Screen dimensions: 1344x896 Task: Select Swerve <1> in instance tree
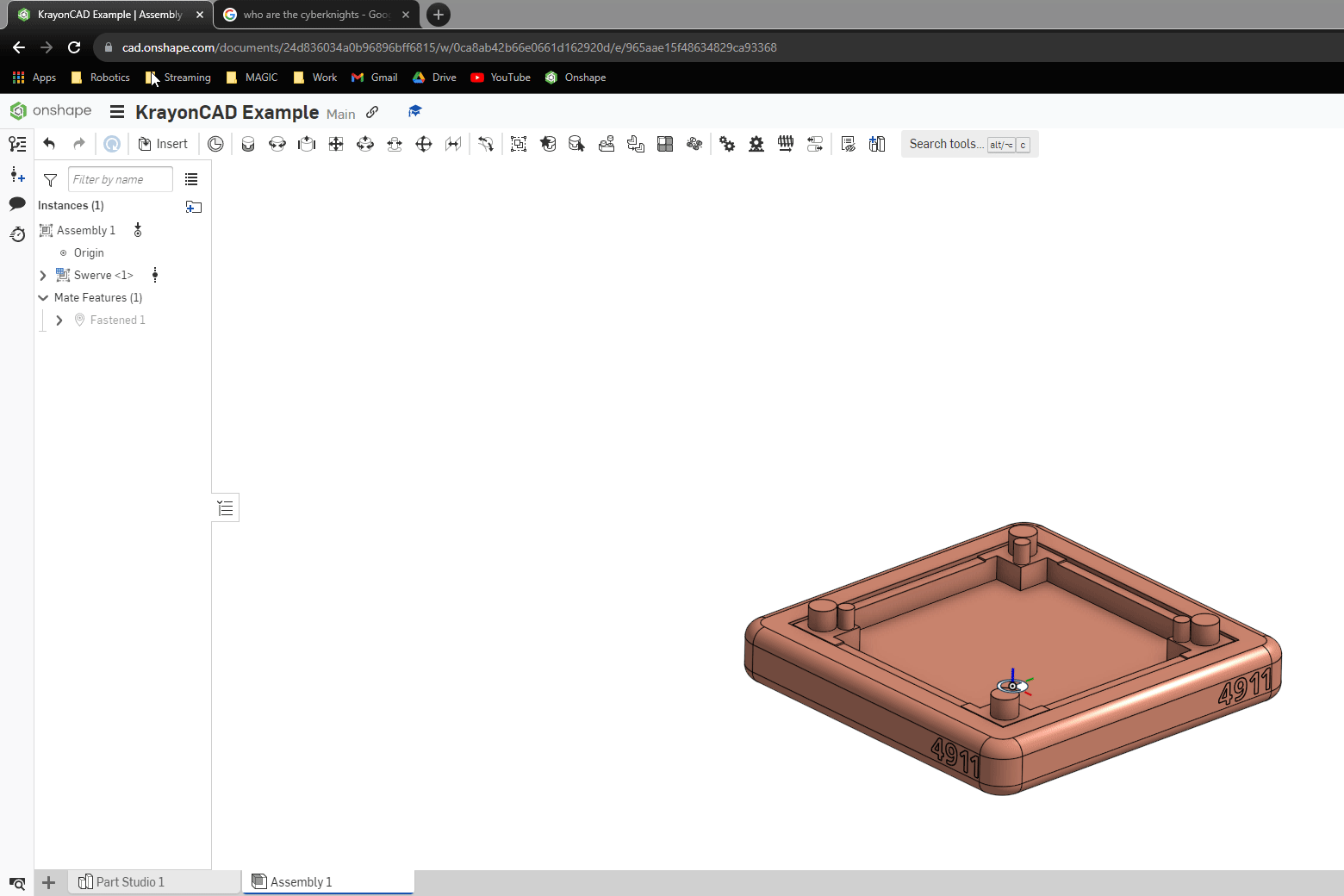coord(103,275)
